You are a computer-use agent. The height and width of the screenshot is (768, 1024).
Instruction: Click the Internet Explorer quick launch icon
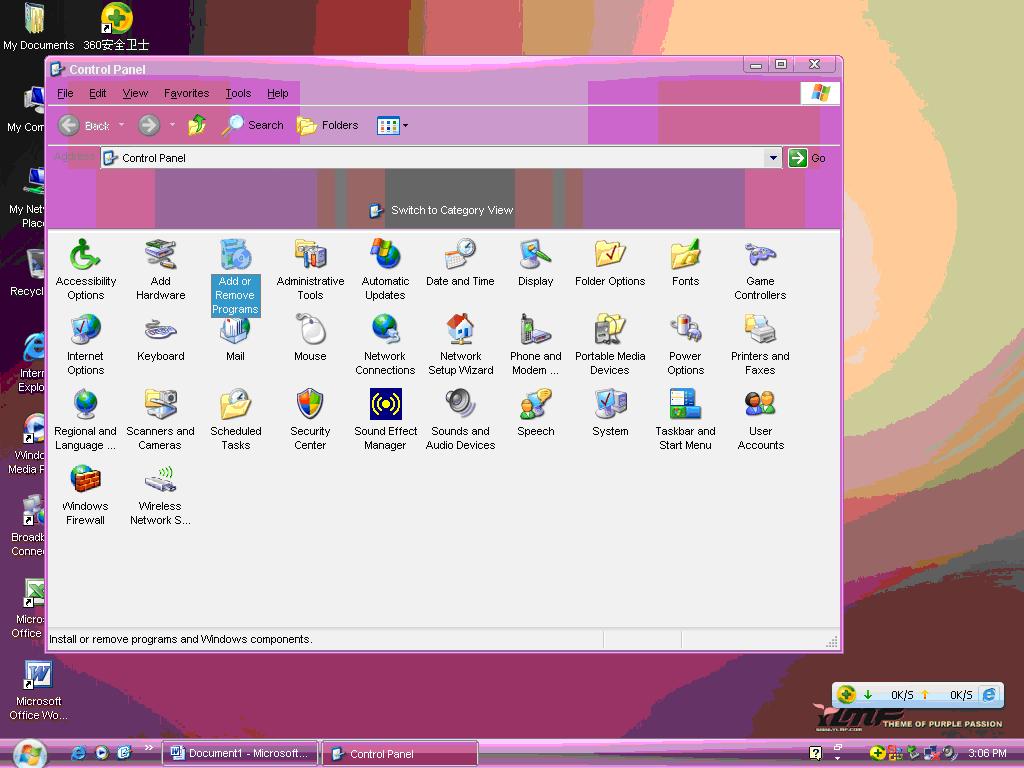pyautogui.click(x=78, y=753)
